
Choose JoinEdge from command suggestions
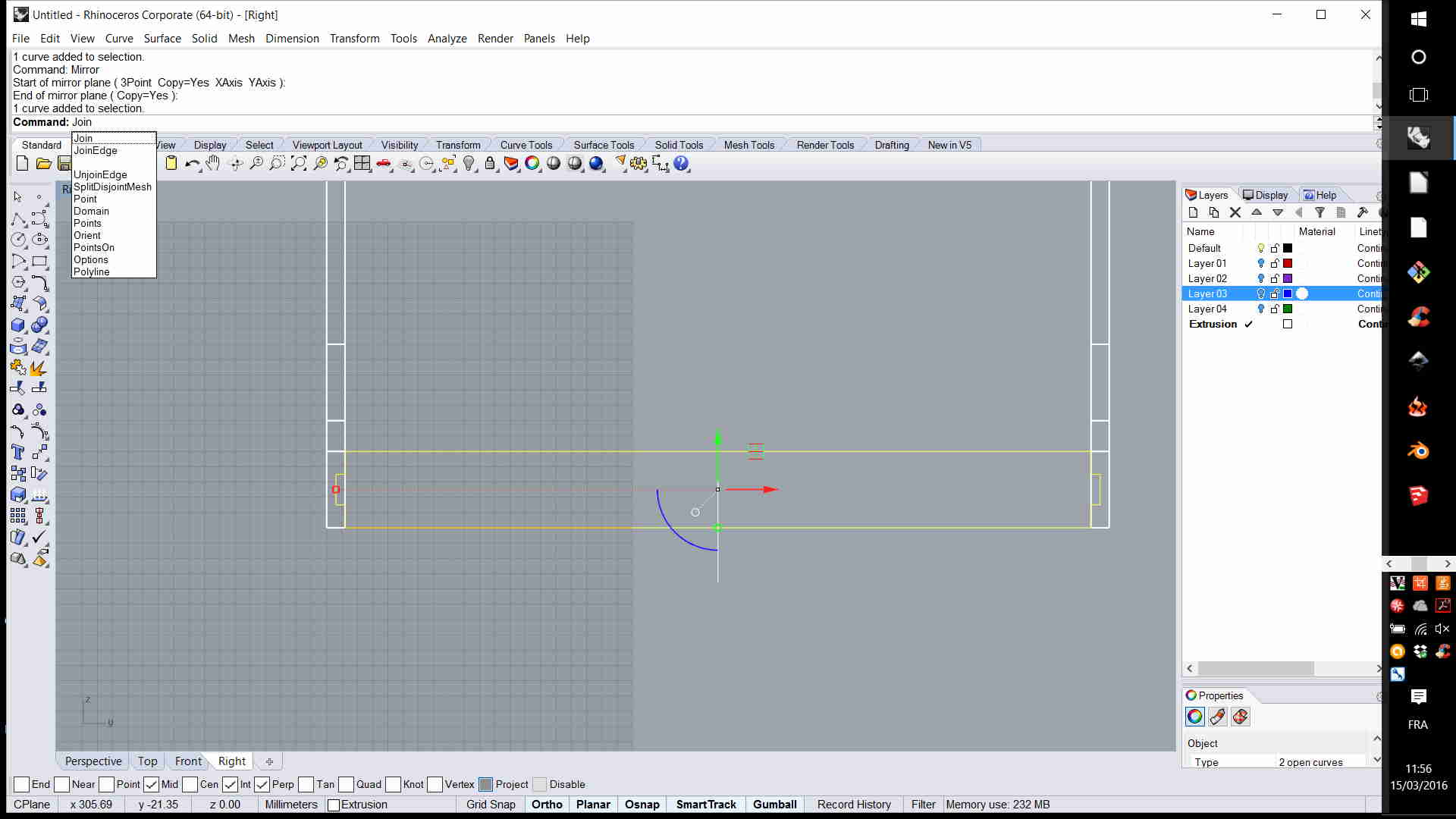pyautogui.click(x=96, y=151)
